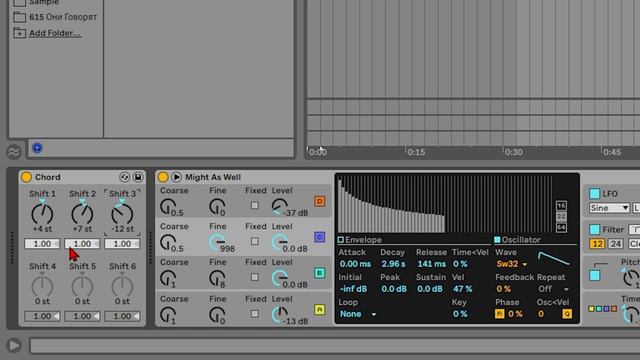Screen dimensions: 640x360
Task: Collapse Might As Well device with triangle button
Action: point(176,177)
